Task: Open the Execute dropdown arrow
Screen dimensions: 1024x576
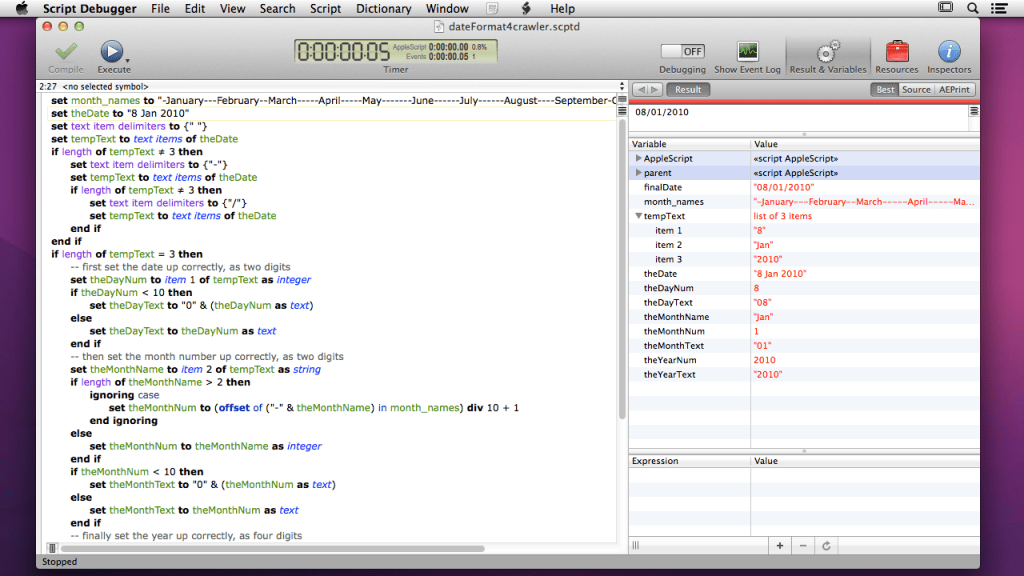Action: [x=127, y=61]
